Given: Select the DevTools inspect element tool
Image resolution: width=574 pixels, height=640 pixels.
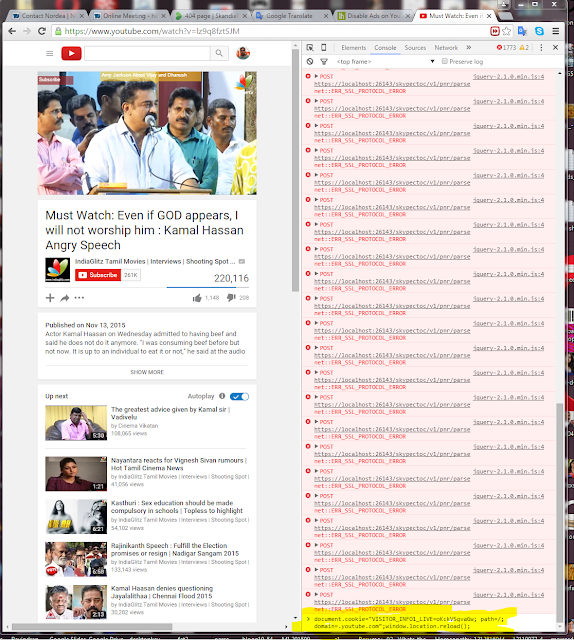Looking at the screenshot, I should (310, 48).
